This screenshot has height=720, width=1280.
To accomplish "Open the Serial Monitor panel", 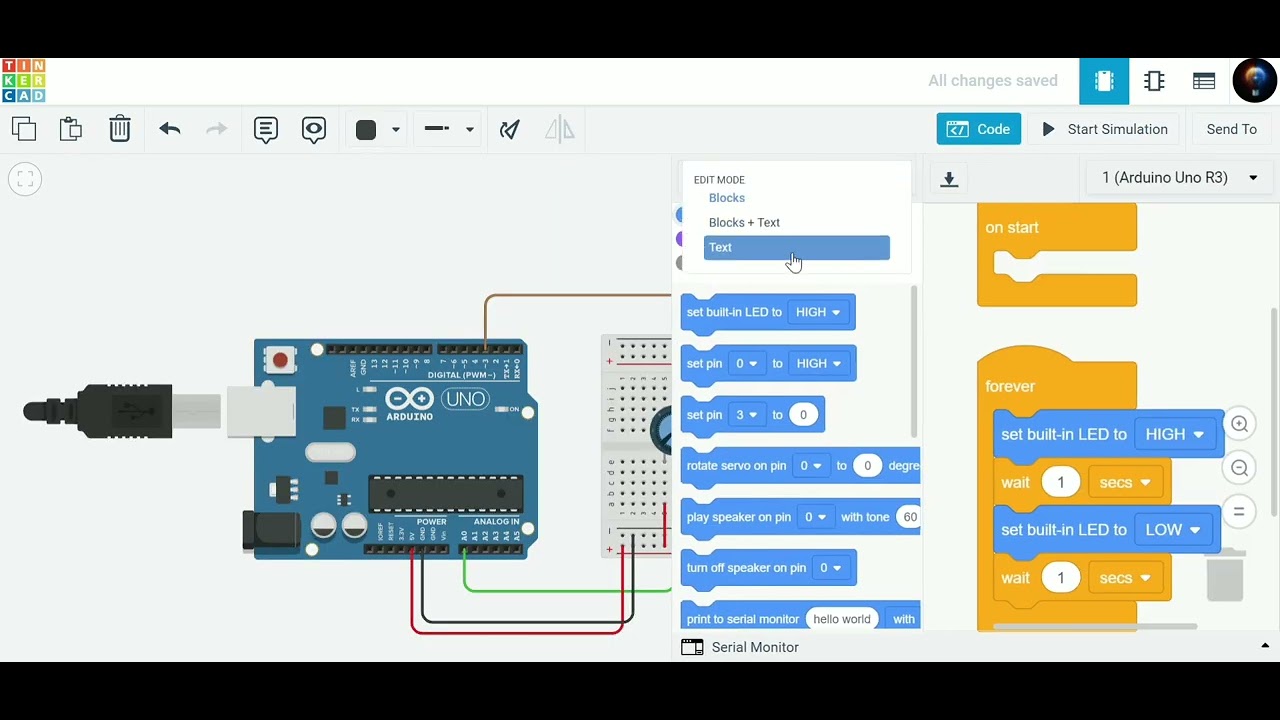I will (755, 647).
